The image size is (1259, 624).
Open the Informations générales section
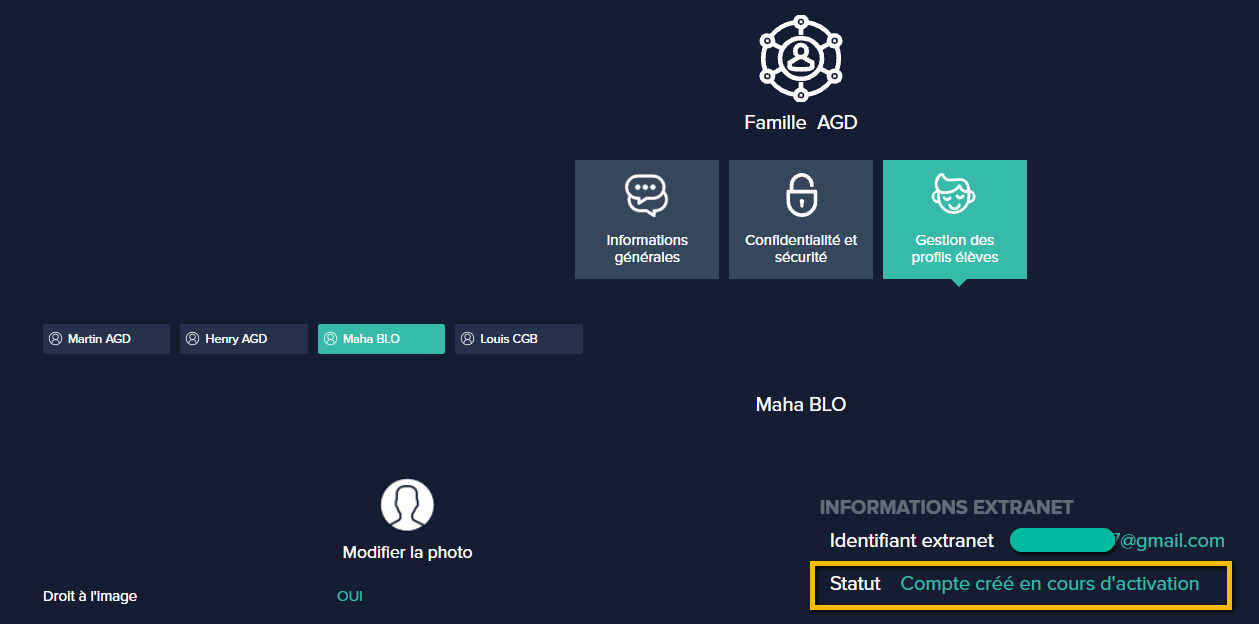[x=647, y=219]
